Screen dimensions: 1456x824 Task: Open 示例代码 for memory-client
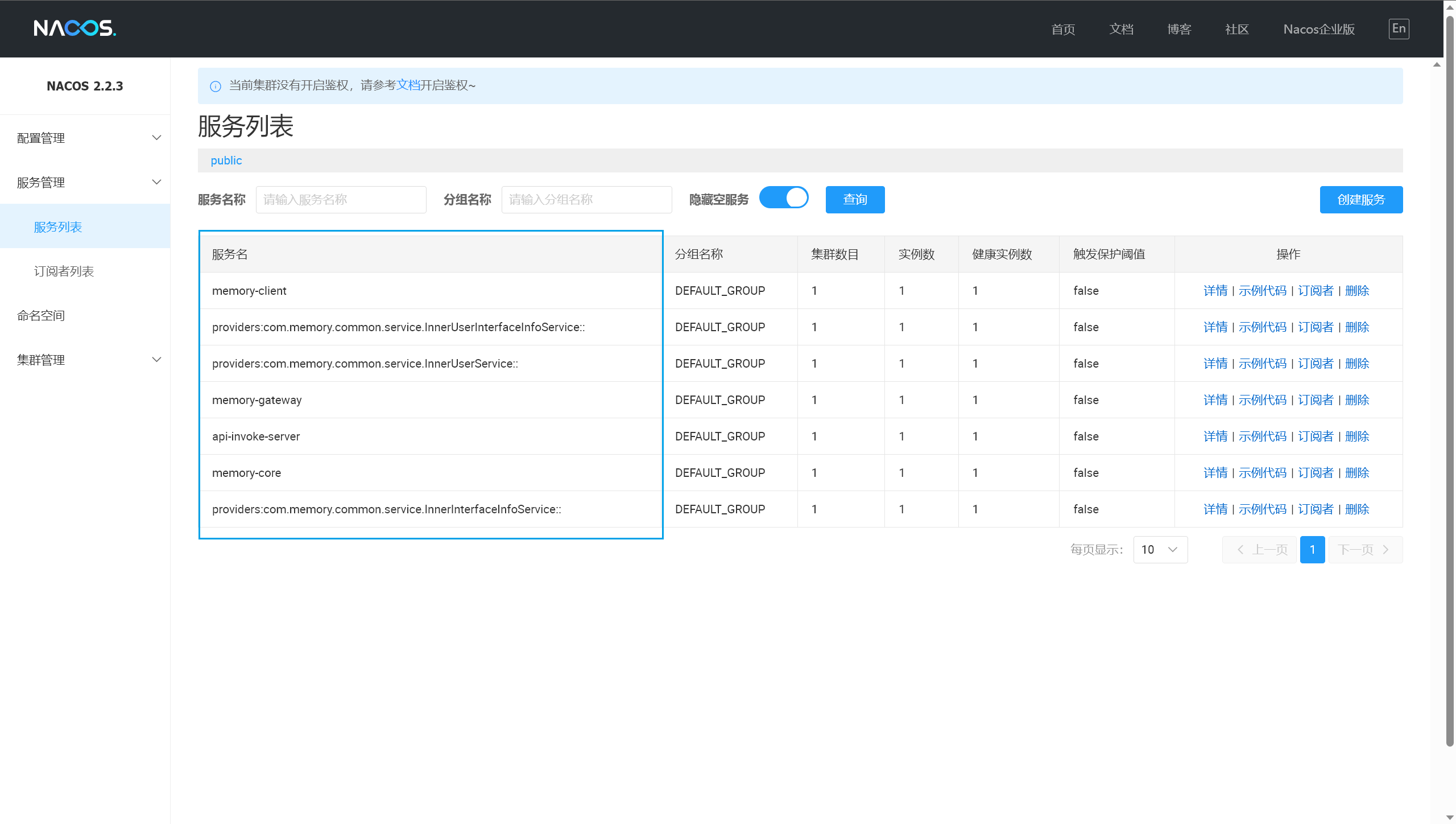(1262, 291)
